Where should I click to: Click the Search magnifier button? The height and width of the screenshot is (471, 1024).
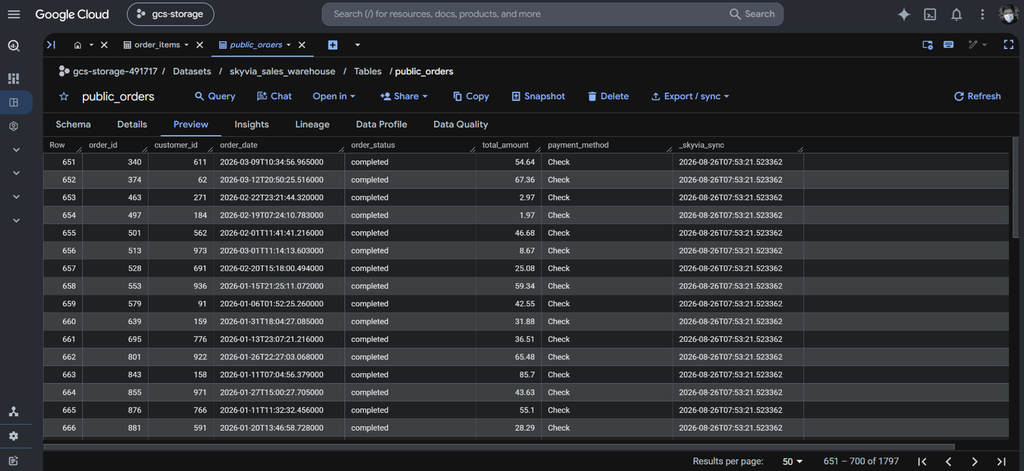[752, 14]
